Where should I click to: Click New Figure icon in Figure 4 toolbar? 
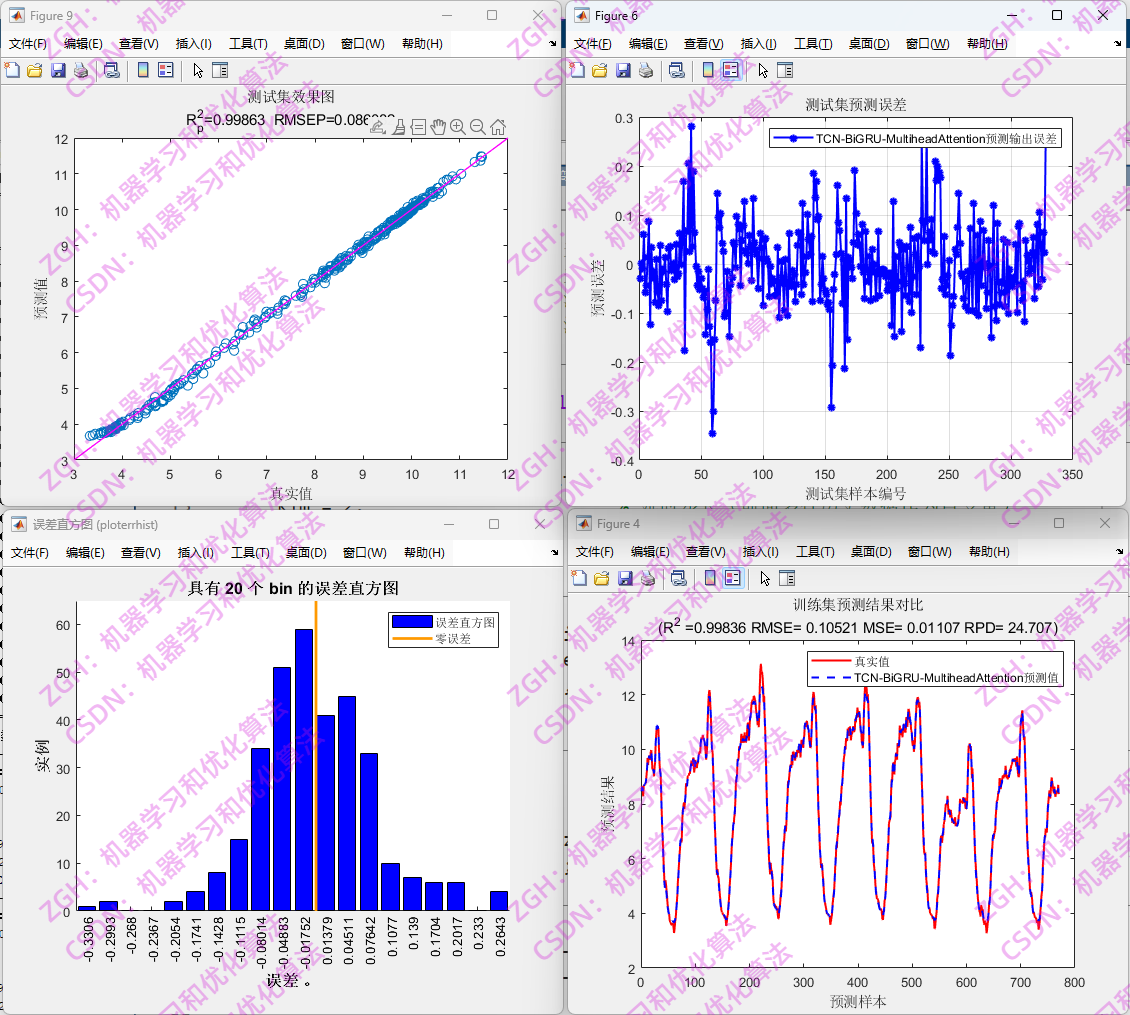(579, 578)
